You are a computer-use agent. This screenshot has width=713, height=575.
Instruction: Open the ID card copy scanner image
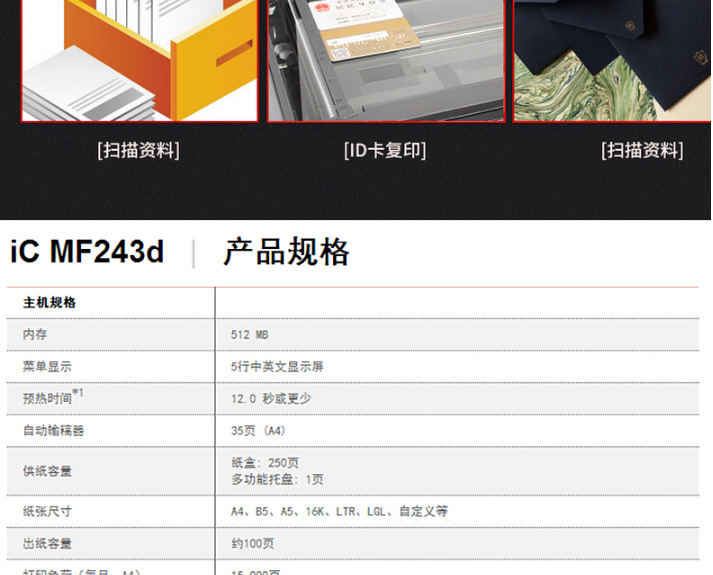click(x=386, y=61)
